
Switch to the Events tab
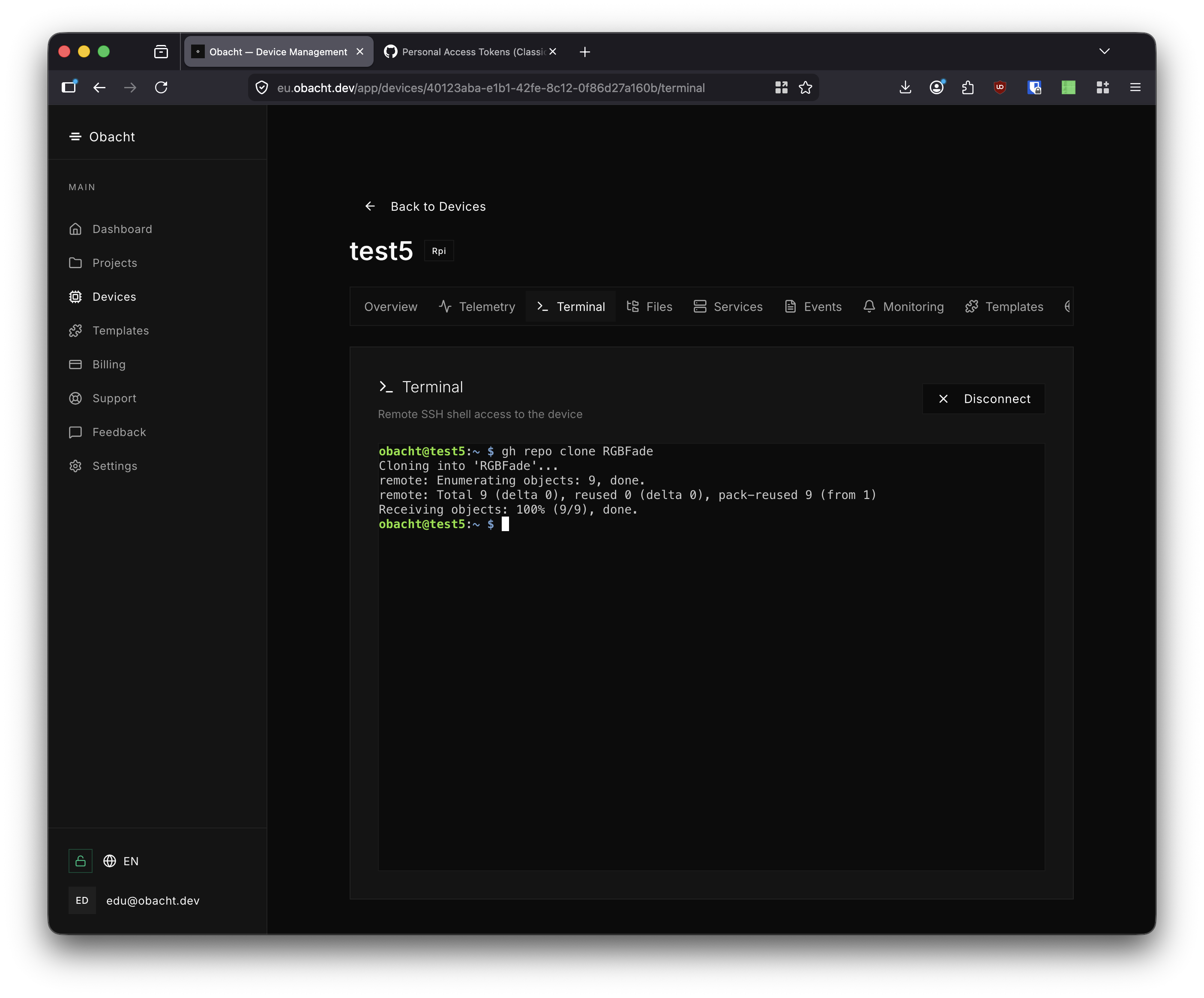pos(813,307)
